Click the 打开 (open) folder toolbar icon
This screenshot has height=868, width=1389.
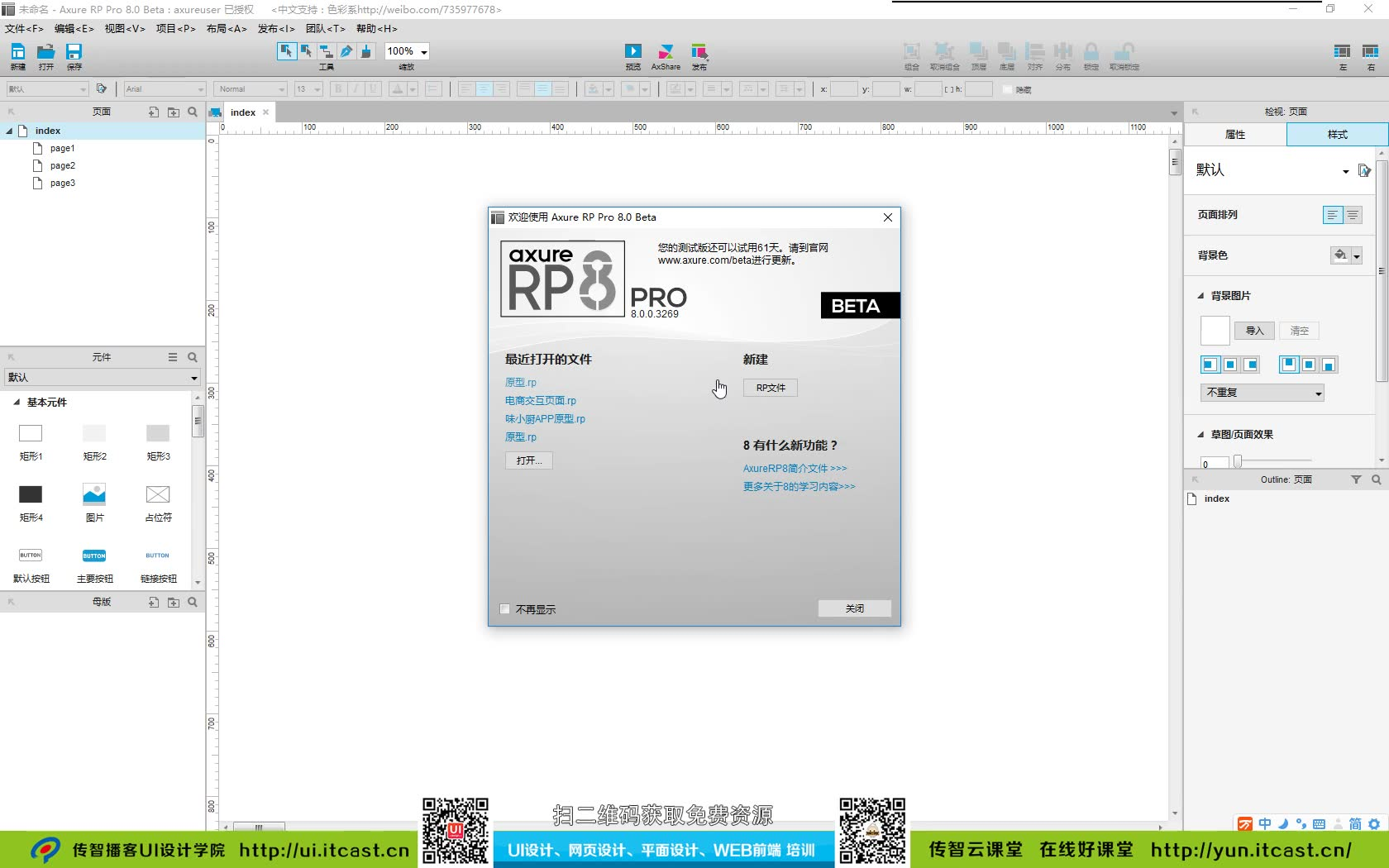pos(45,52)
